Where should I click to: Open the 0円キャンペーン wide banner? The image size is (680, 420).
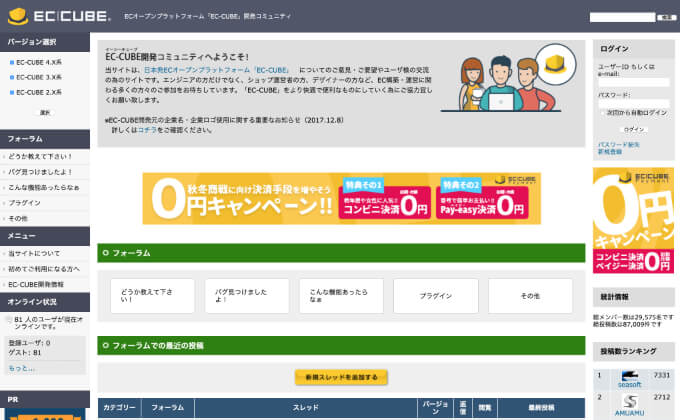pos(342,198)
